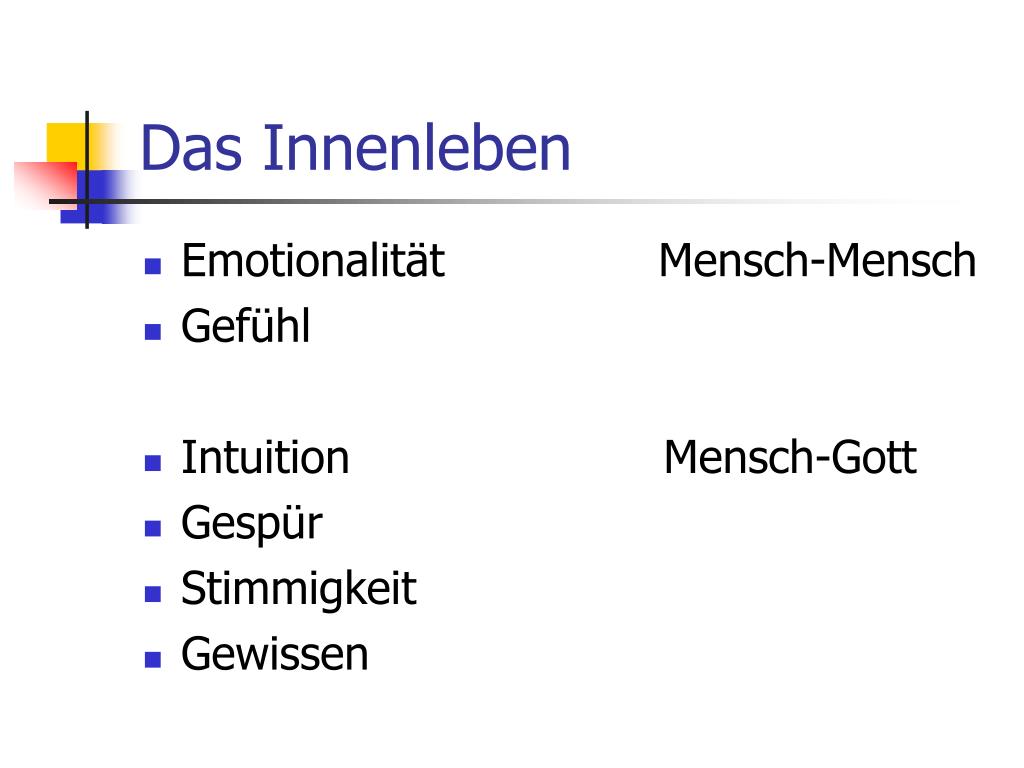The width and height of the screenshot is (1024, 768).
Task: Select the Stimmigkeit bullet text
Action: pyautogui.click(x=298, y=589)
